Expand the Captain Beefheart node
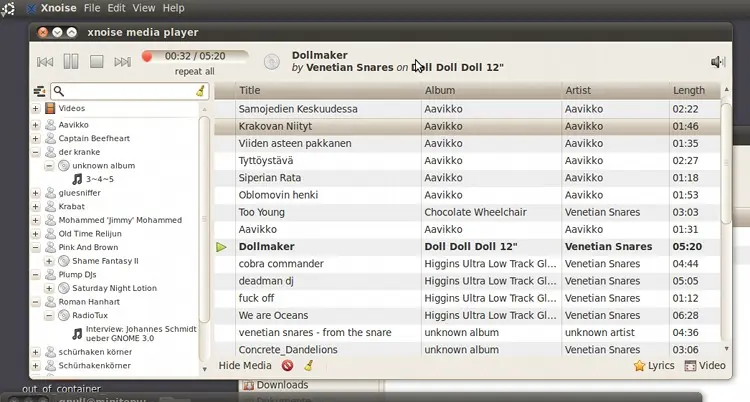Image resolution: width=750 pixels, height=402 pixels. click(35, 138)
